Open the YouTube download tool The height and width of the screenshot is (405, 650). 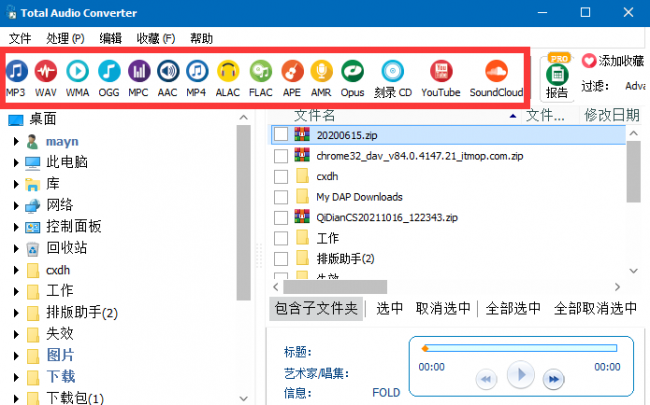(441, 78)
